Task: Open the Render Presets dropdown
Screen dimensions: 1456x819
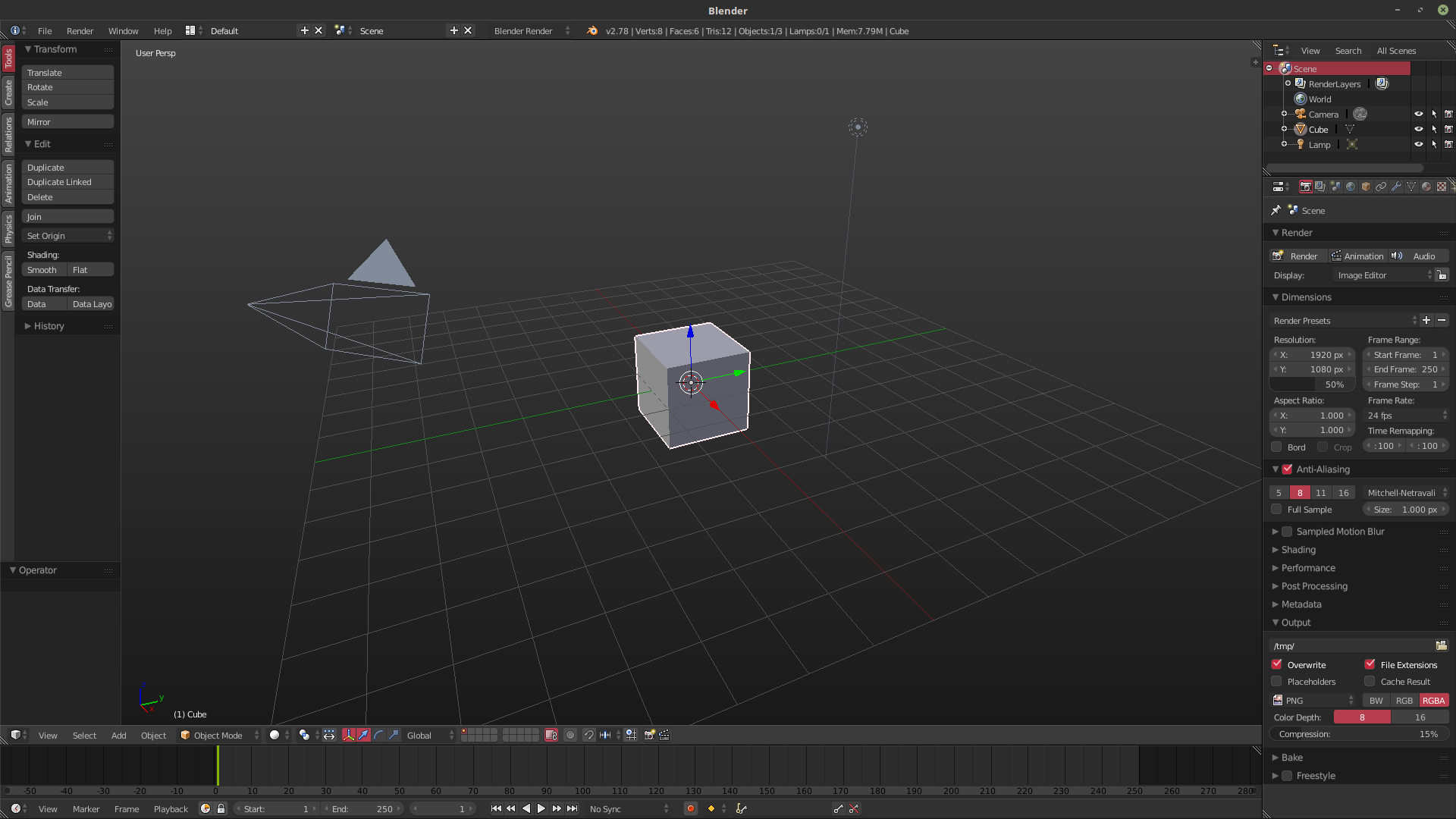Action: 1344,320
